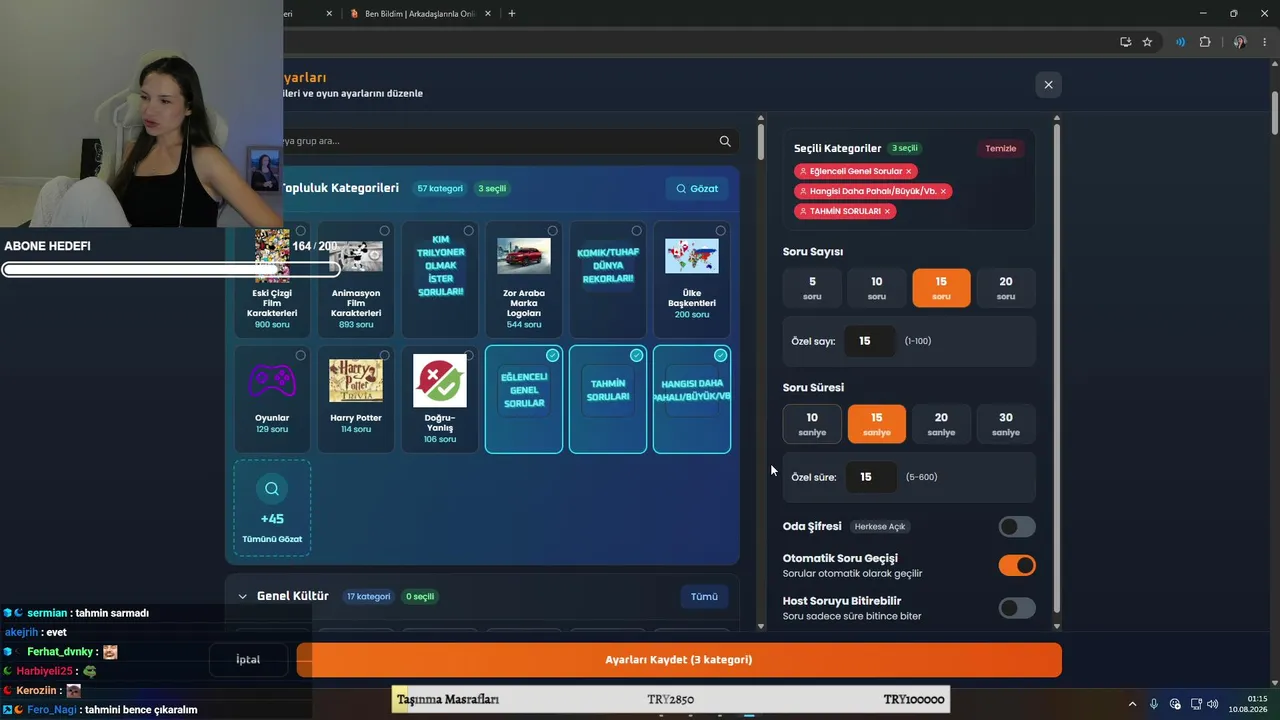Select the 15 soru option
The width and height of the screenshot is (1280, 720).
[x=941, y=288]
